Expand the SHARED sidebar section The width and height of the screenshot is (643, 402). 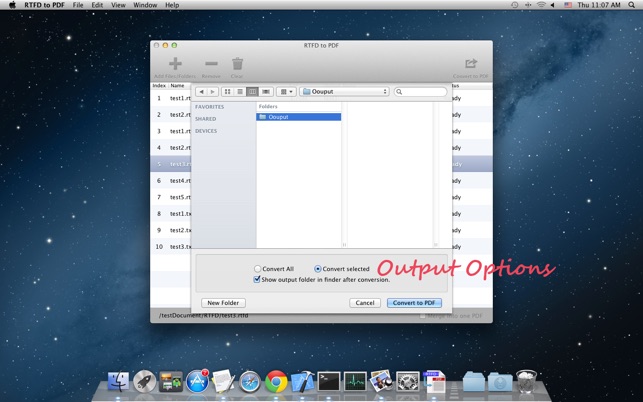(206, 119)
